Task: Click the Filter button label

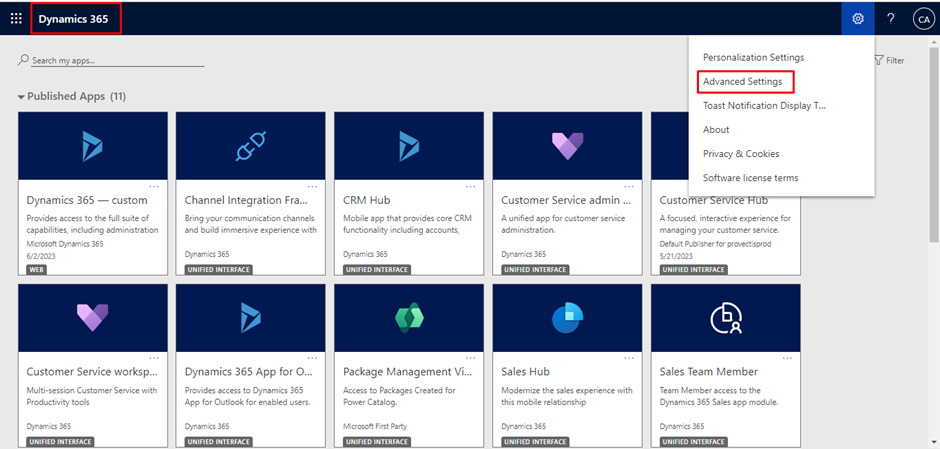Action: (x=895, y=61)
